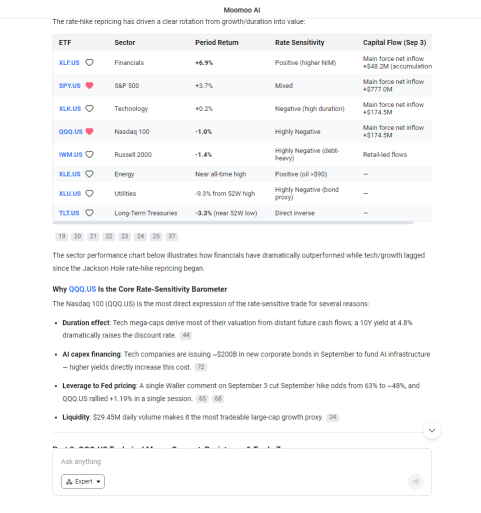The image size is (481, 513).
Task: Open the IWM.US ticker link
Action: [x=70, y=155]
